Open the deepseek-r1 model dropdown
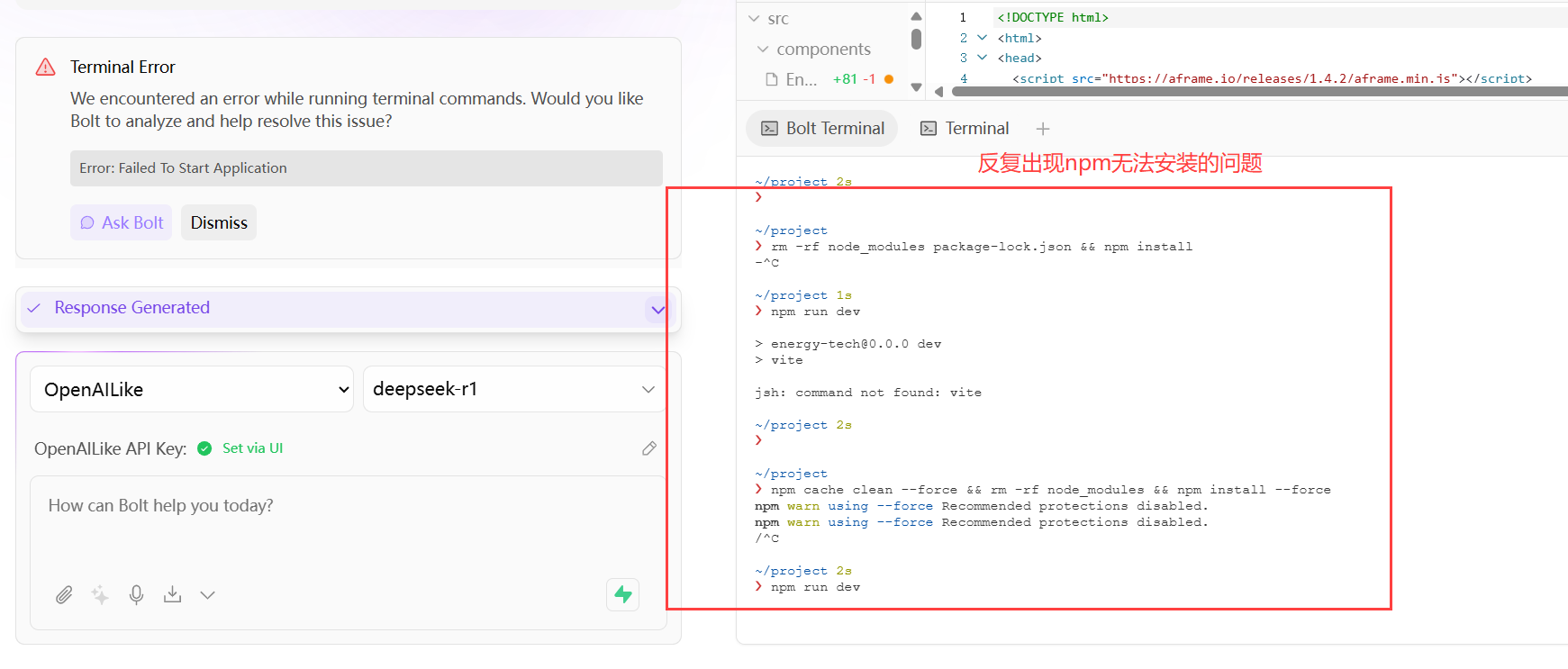Screen dimensions: 1568x669 coord(513,389)
